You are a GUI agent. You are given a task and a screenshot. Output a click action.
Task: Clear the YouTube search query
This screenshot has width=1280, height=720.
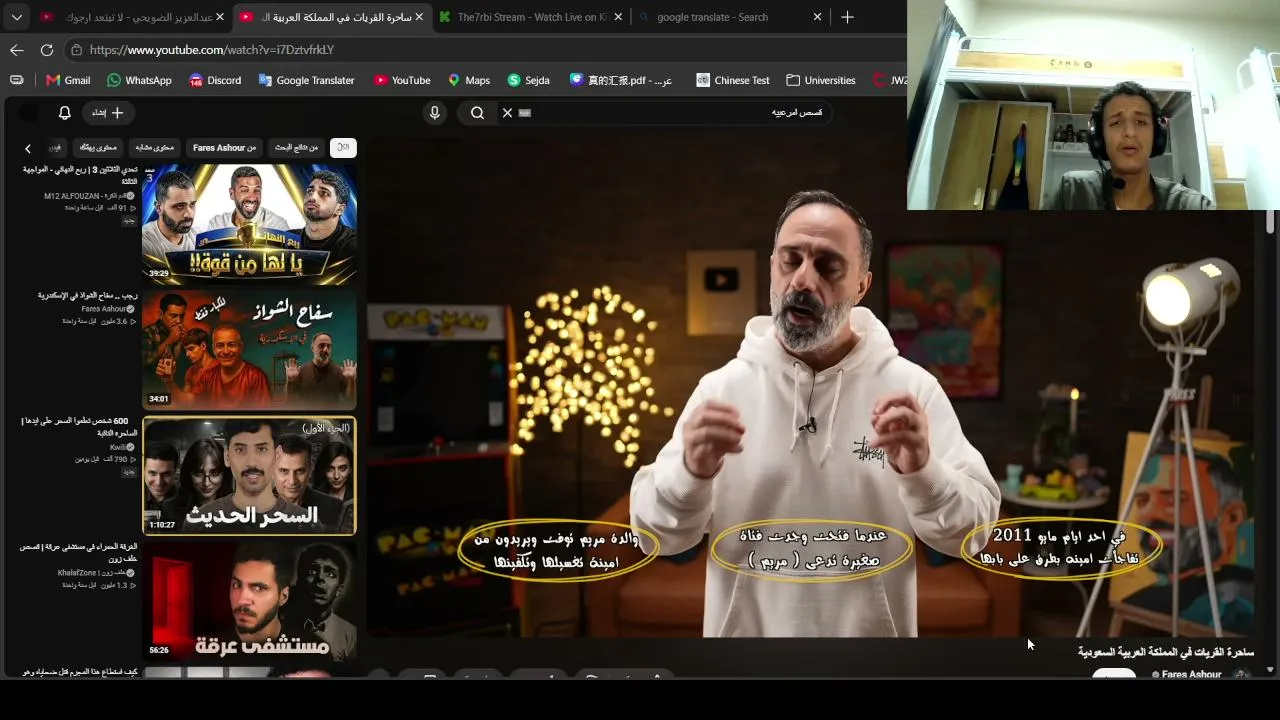coord(507,113)
